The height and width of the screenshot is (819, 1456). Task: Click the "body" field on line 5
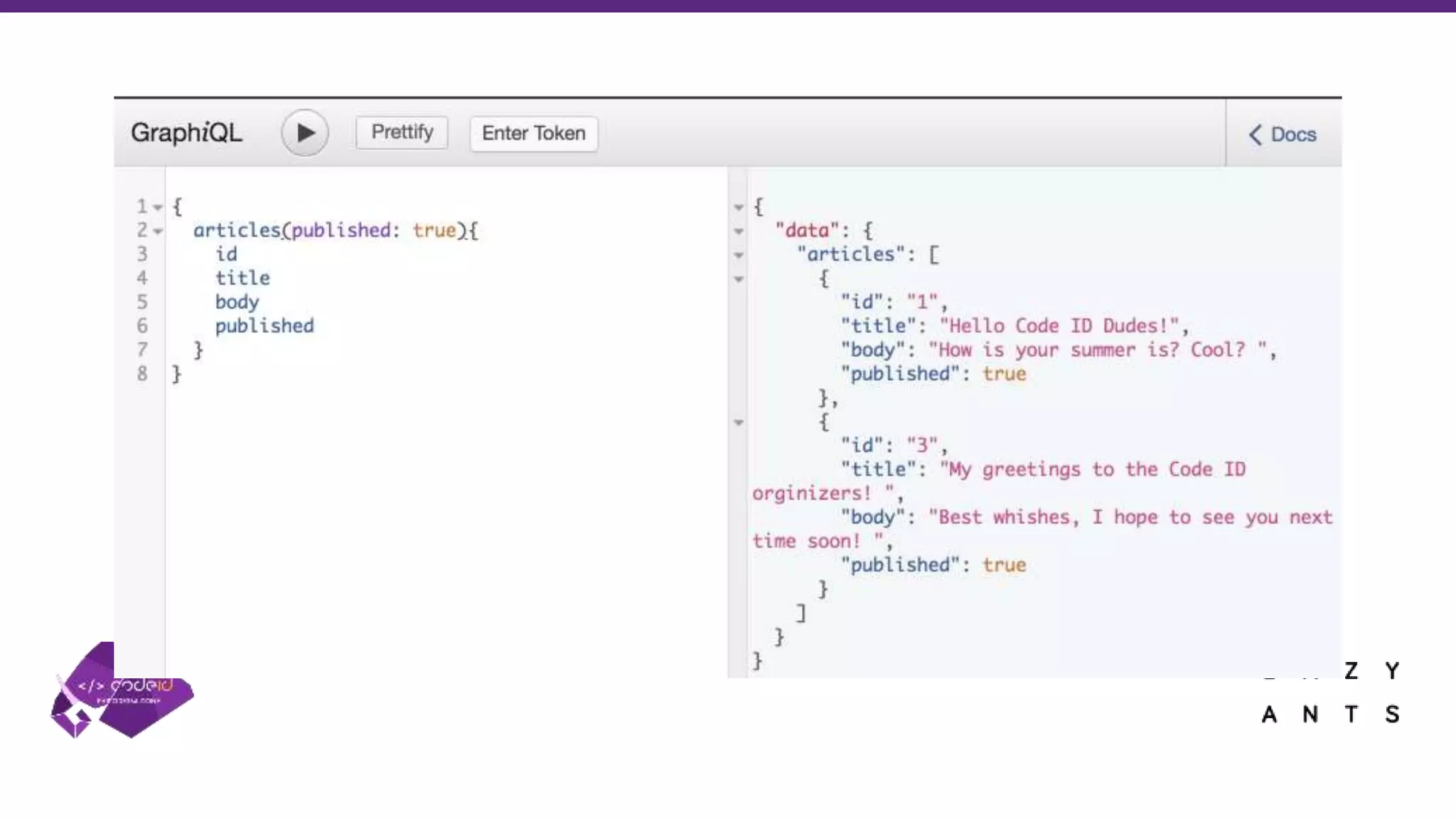pos(237,302)
